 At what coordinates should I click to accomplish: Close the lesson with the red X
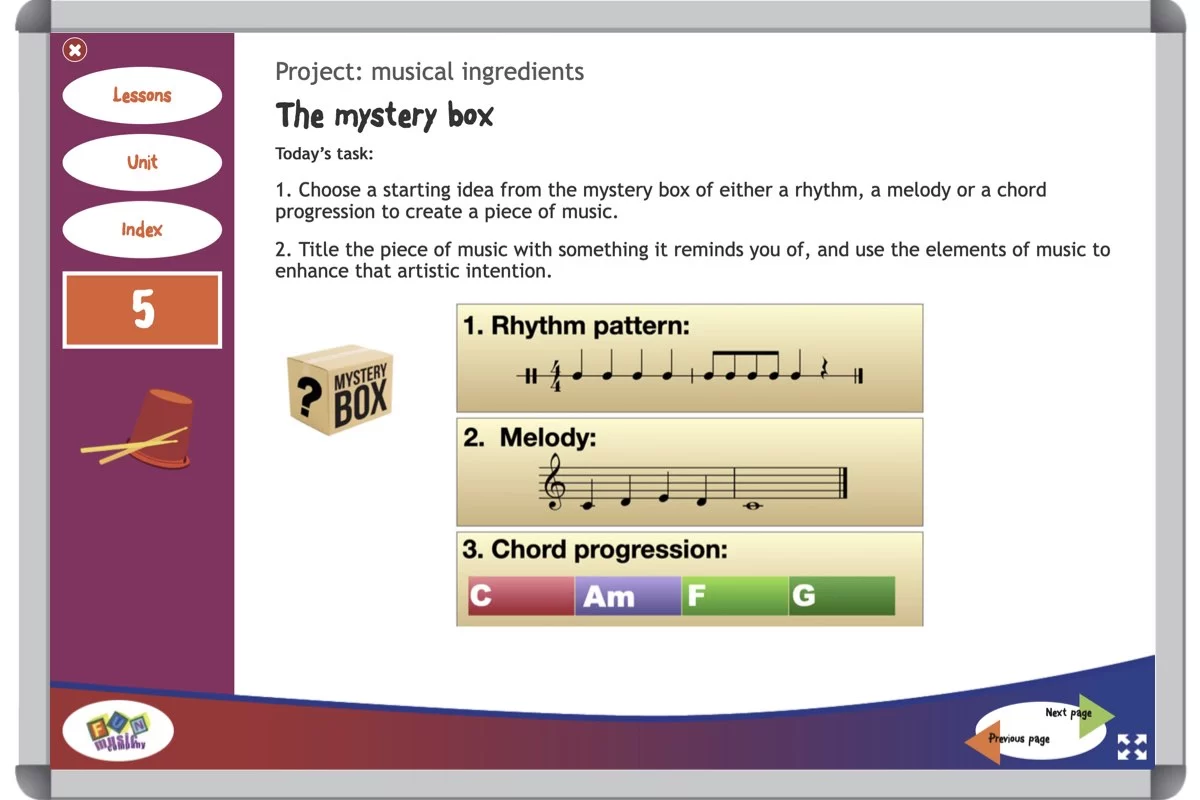coord(74,50)
